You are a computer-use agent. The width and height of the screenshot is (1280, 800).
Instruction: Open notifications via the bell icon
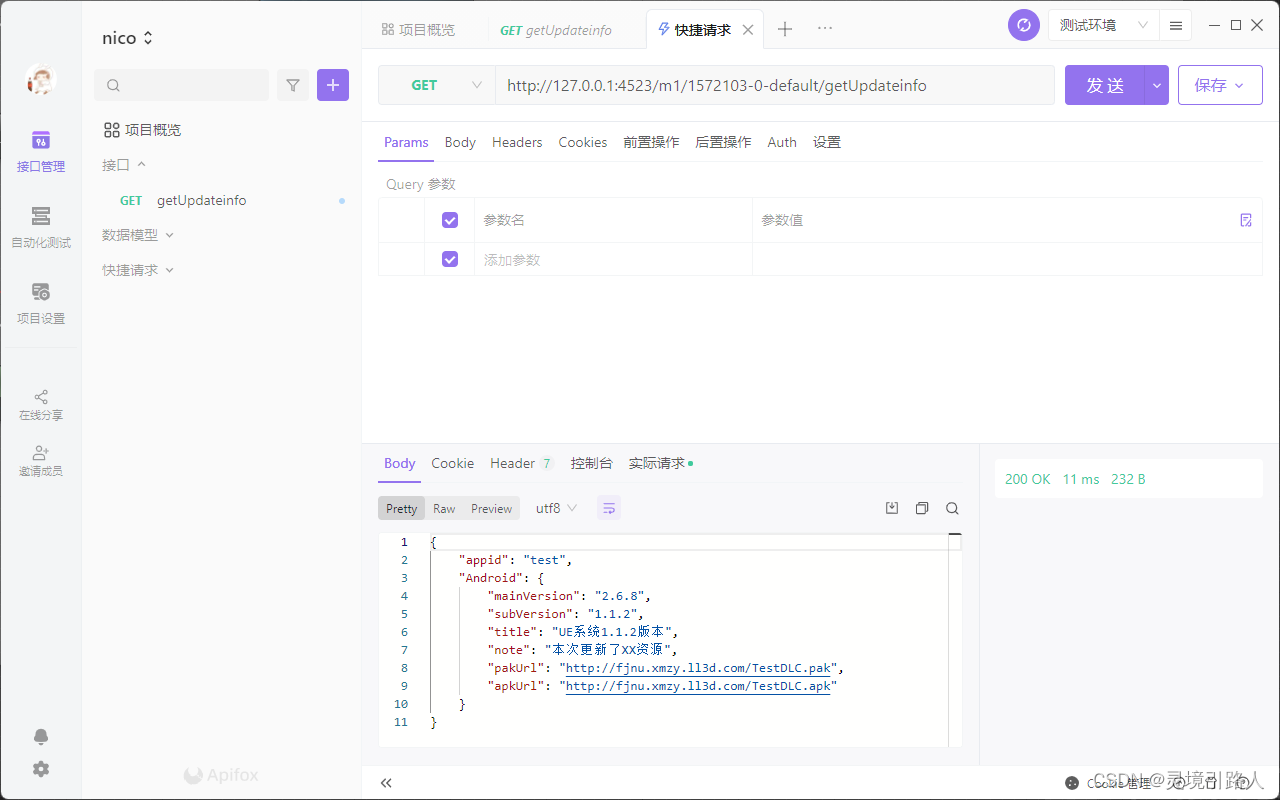pos(41,736)
